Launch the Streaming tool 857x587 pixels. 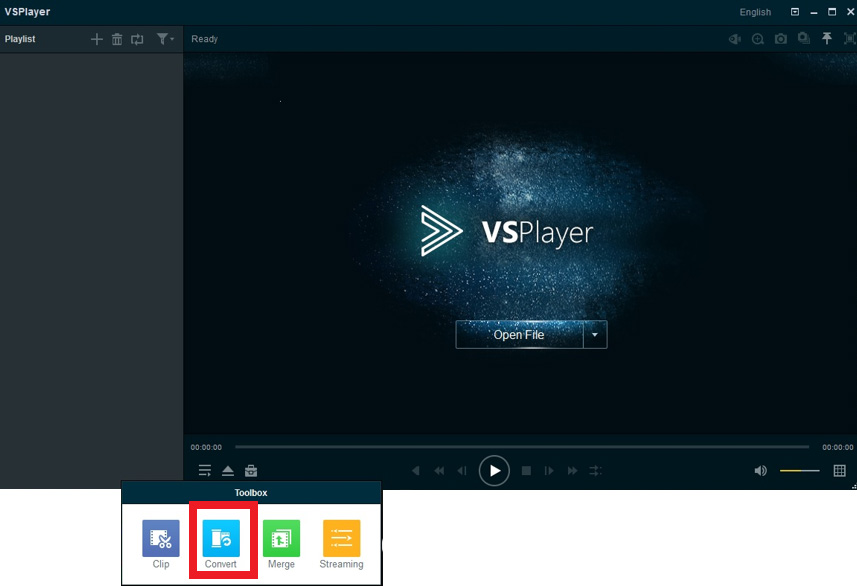(341, 538)
